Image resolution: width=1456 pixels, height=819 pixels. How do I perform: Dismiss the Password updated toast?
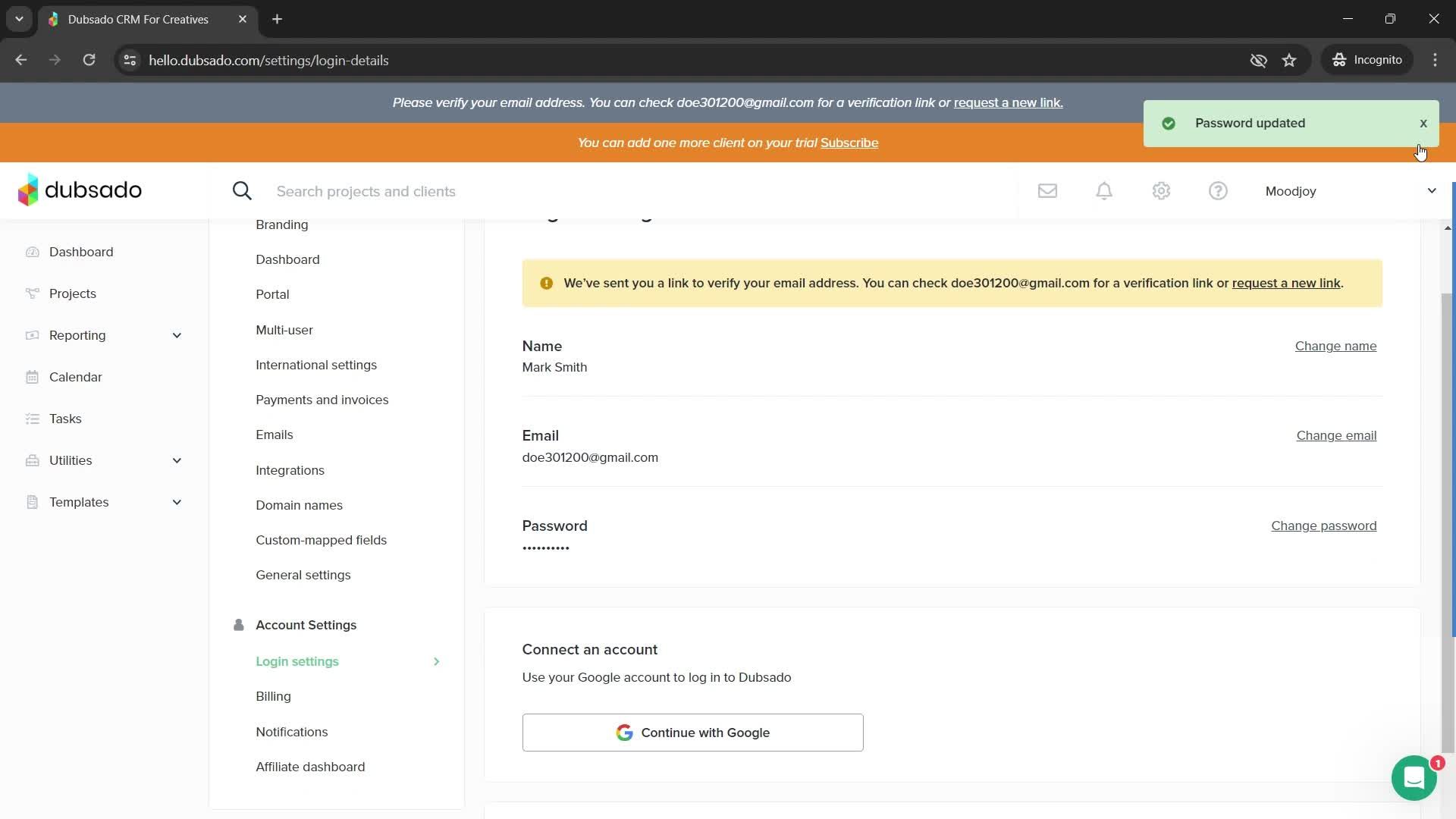pos(1423,123)
